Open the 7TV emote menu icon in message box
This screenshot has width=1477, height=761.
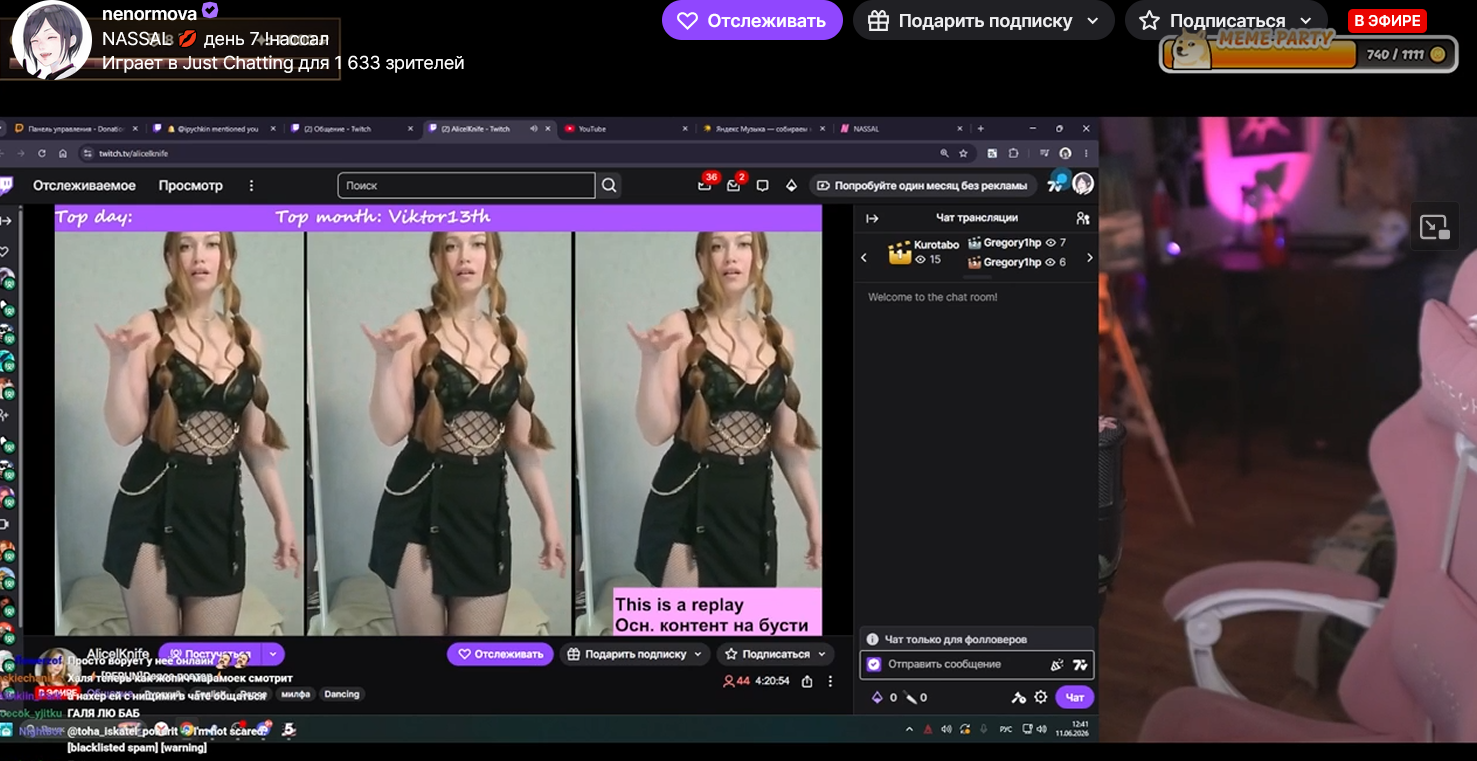coord(1079,664)
